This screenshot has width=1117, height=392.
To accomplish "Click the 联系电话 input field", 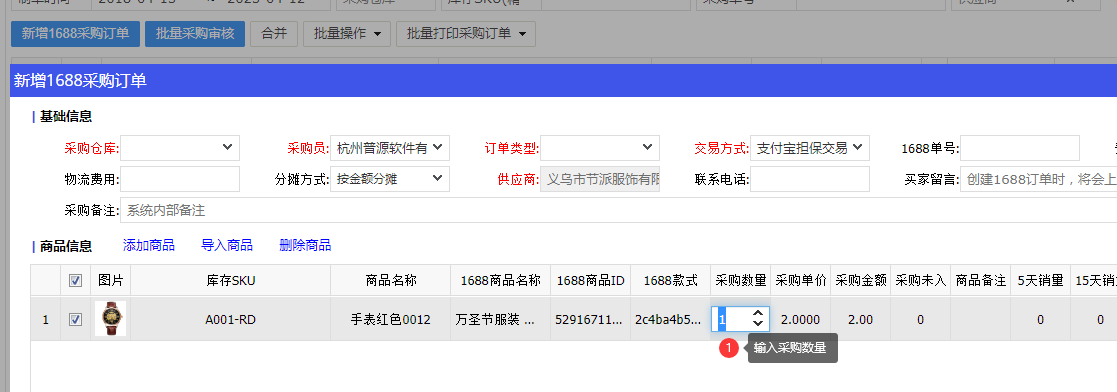I will [x=810, y=179].
